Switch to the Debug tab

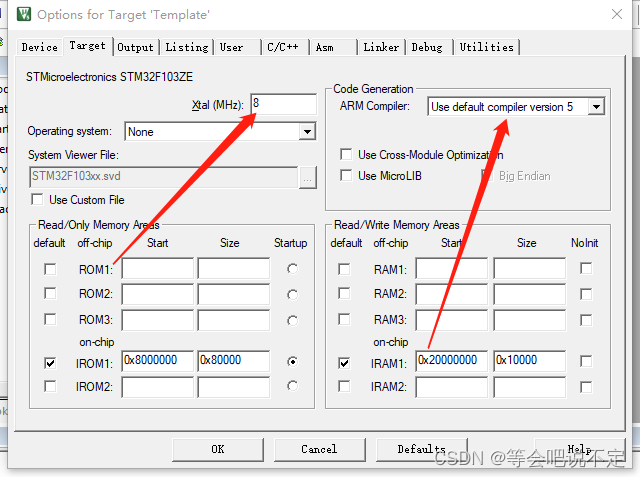pos(427,47)
